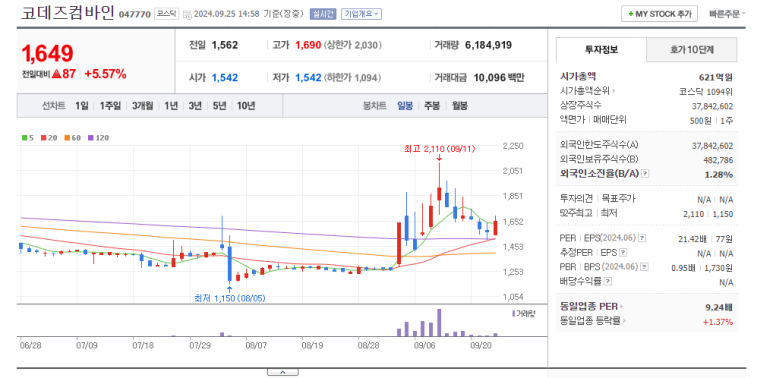
Task: Click the calendar icon before the date
Action: tap(187, 14)
